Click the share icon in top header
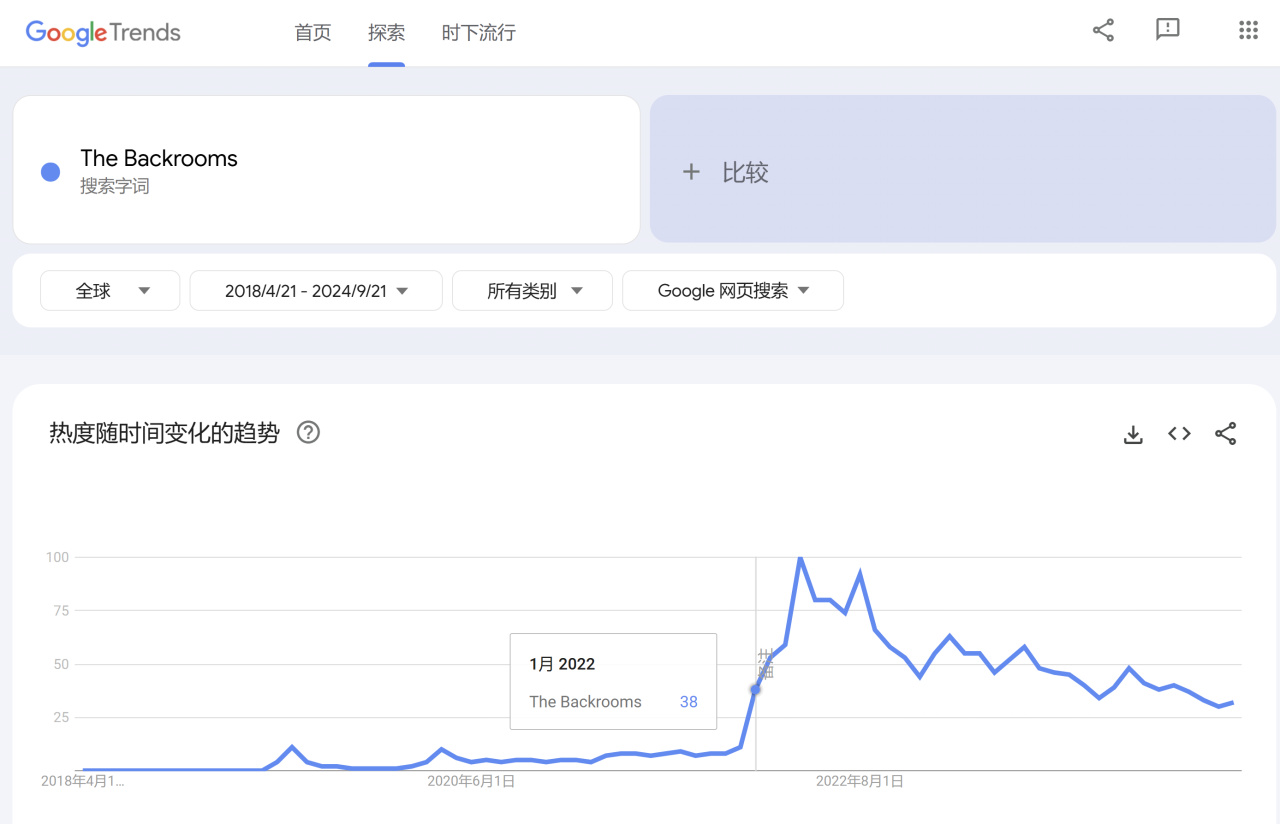The width and height of the screenshot is (1280, 824). [x=1103, y=30]
